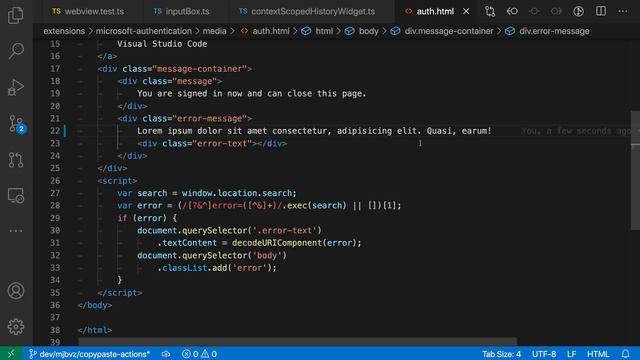The image size is (640, 360).
Task: Open extensions breadcrumb dropdown
Action: (x=64, y=31)
